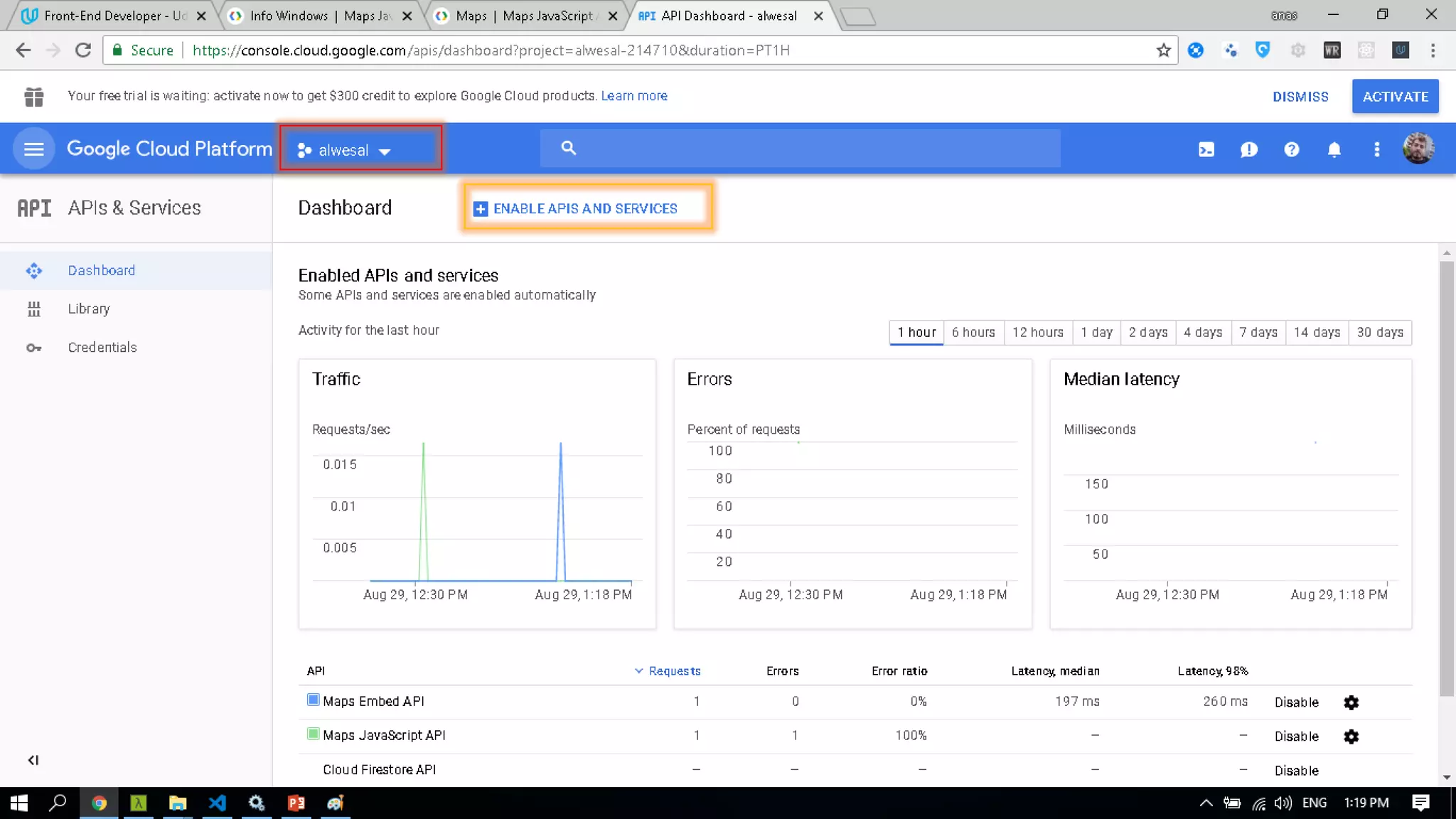Click the send feedback icon in header
Screen dimensions: 1456x819
point(1248,149)
